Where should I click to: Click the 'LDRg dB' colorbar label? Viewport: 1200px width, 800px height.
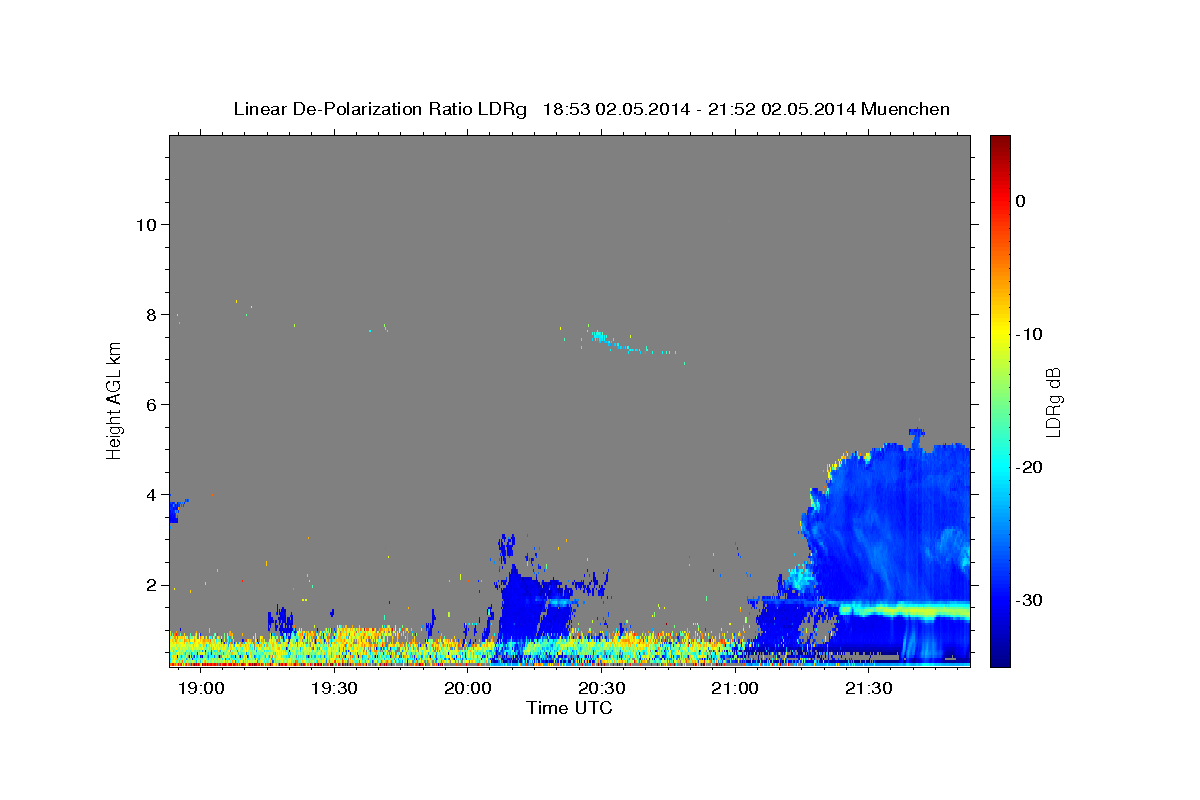pyautogui.click(x=1053, y=402)
